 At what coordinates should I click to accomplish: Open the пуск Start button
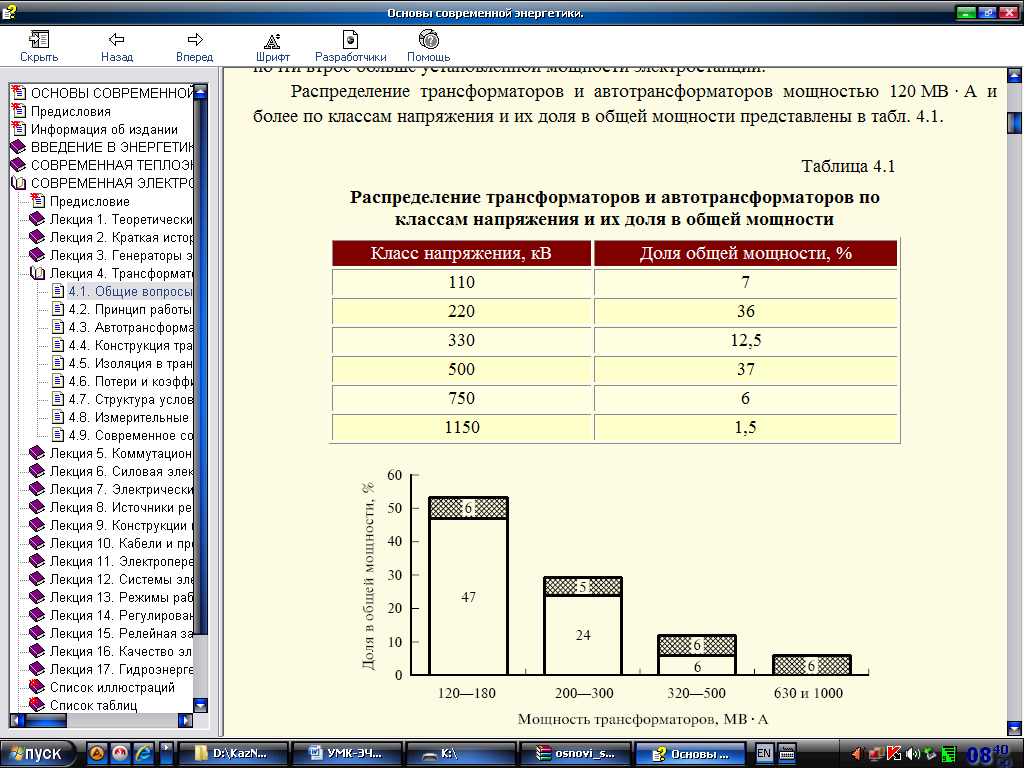[38, 754]
